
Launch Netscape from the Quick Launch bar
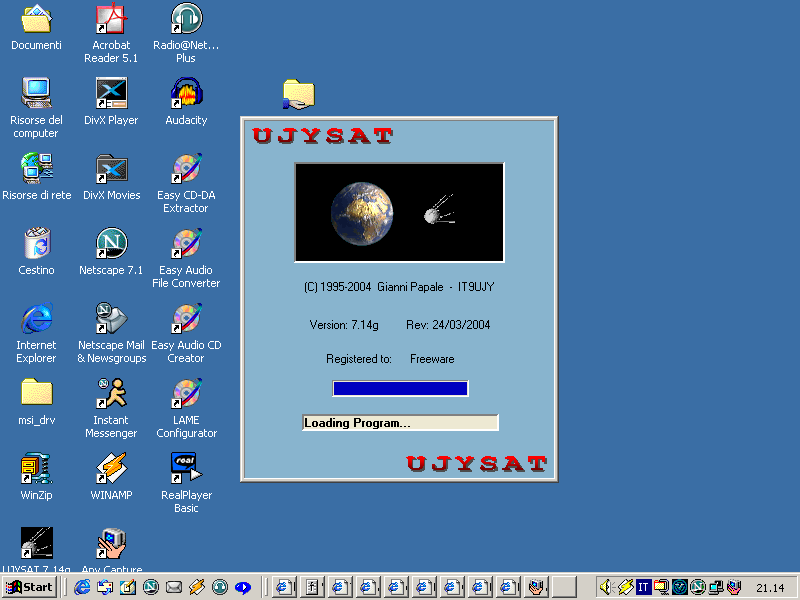click(151, 587)
